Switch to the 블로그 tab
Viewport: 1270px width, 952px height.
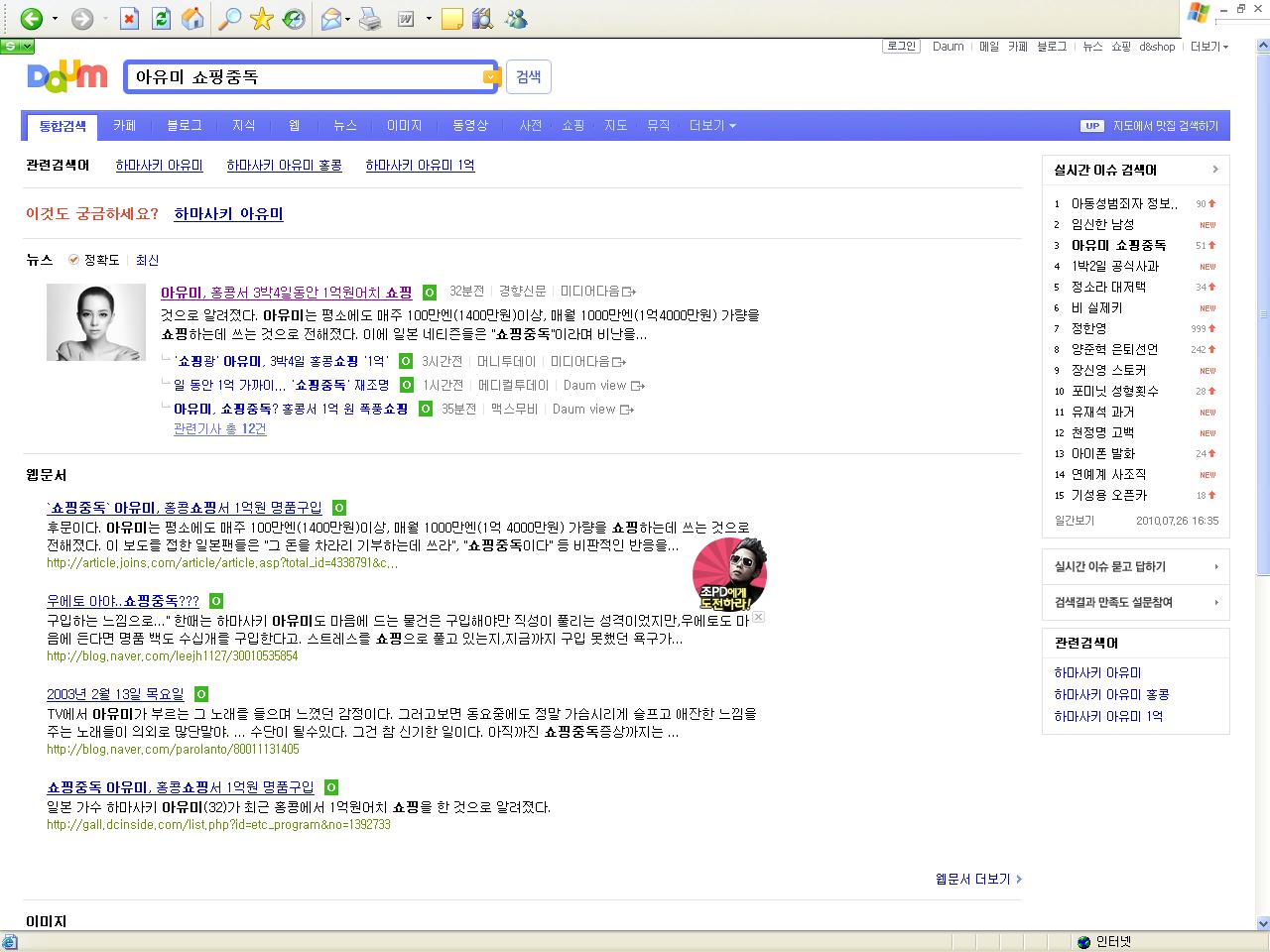185,126
